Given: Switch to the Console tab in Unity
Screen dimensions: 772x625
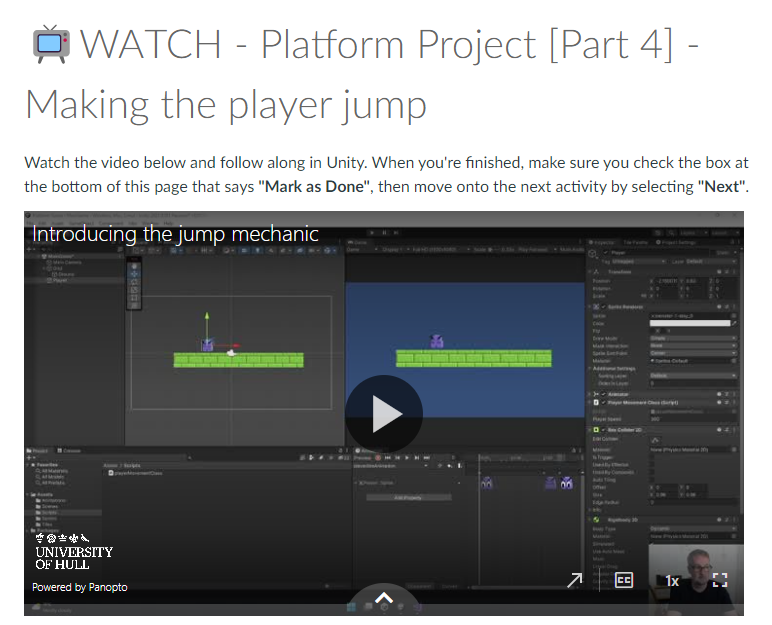Looking at the screenshot, I should pos(71,451).
